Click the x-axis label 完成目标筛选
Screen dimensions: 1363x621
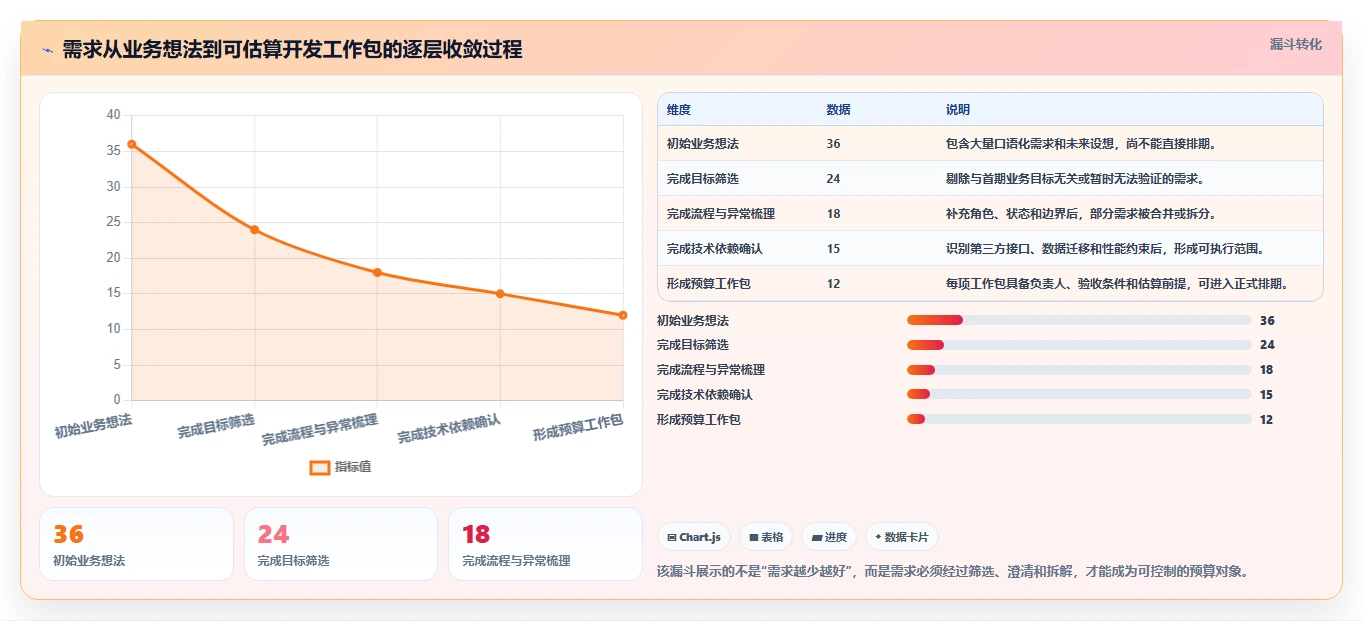click(x=216, y=427)
